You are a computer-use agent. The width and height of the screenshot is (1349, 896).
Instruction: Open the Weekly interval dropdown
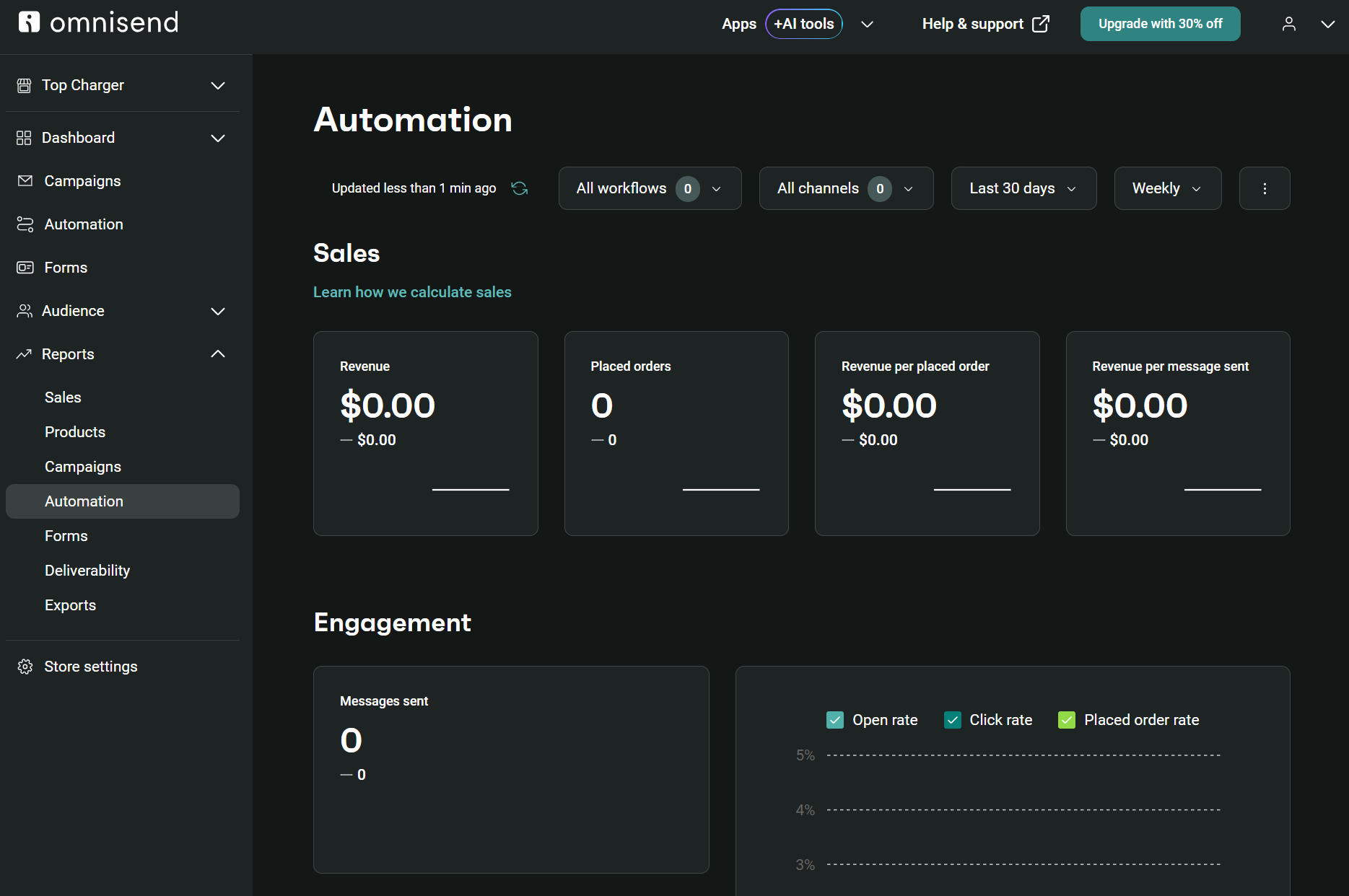[x=1168, y=188]
